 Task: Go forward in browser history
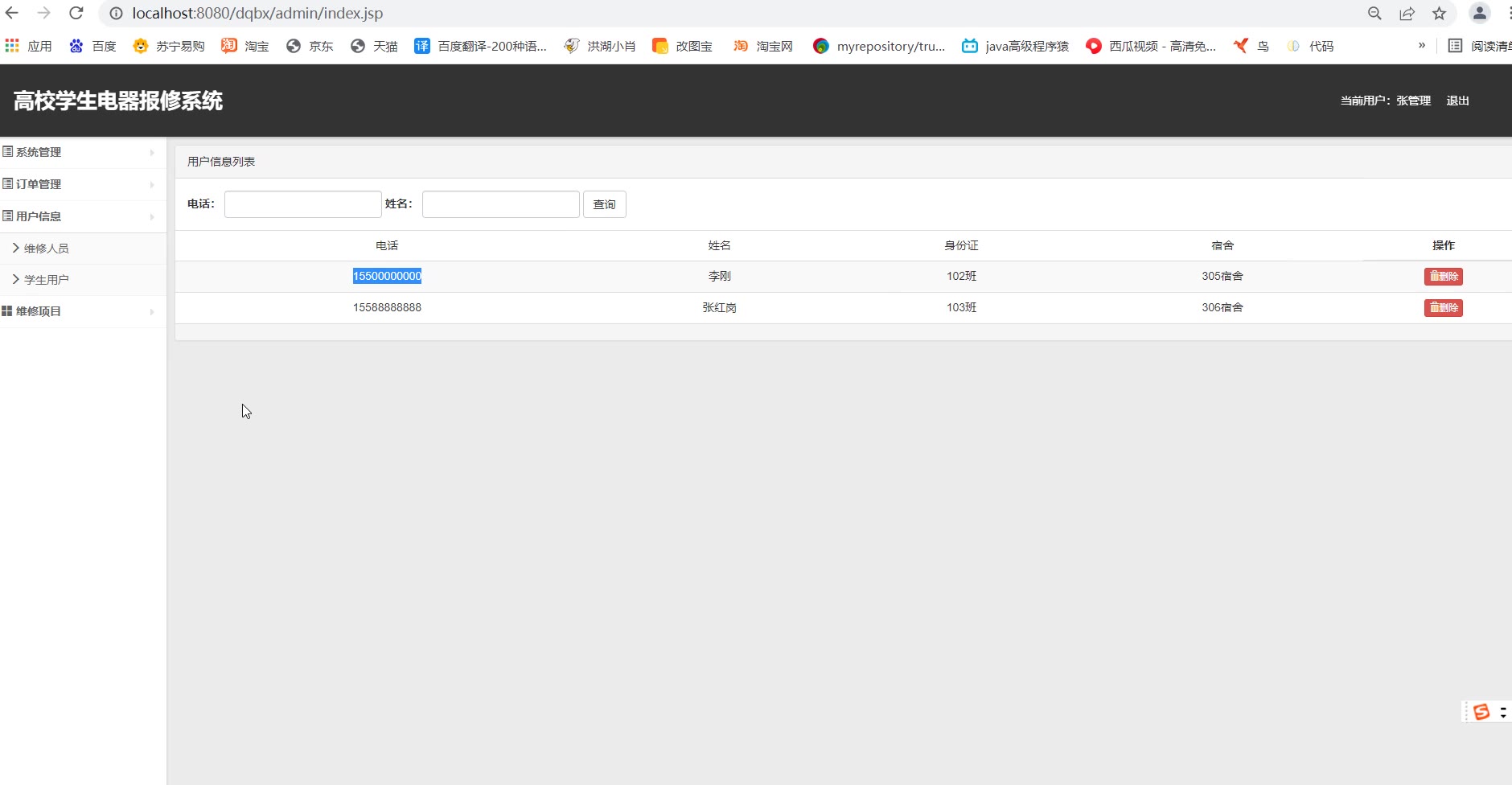pyautogui.click(x=44, y=14)
